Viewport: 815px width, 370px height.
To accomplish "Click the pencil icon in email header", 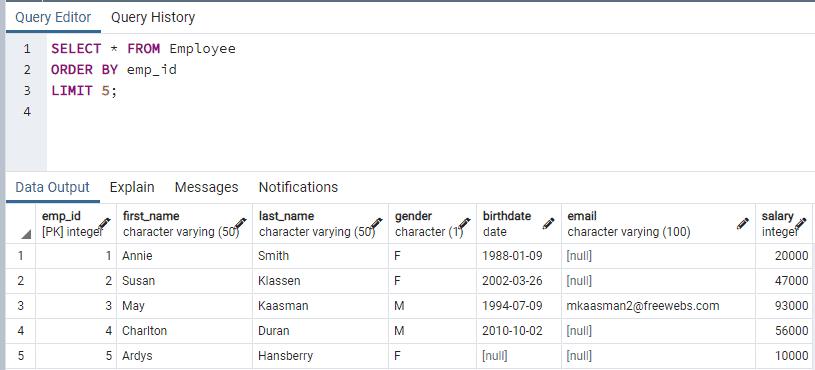I will (743, 223).
